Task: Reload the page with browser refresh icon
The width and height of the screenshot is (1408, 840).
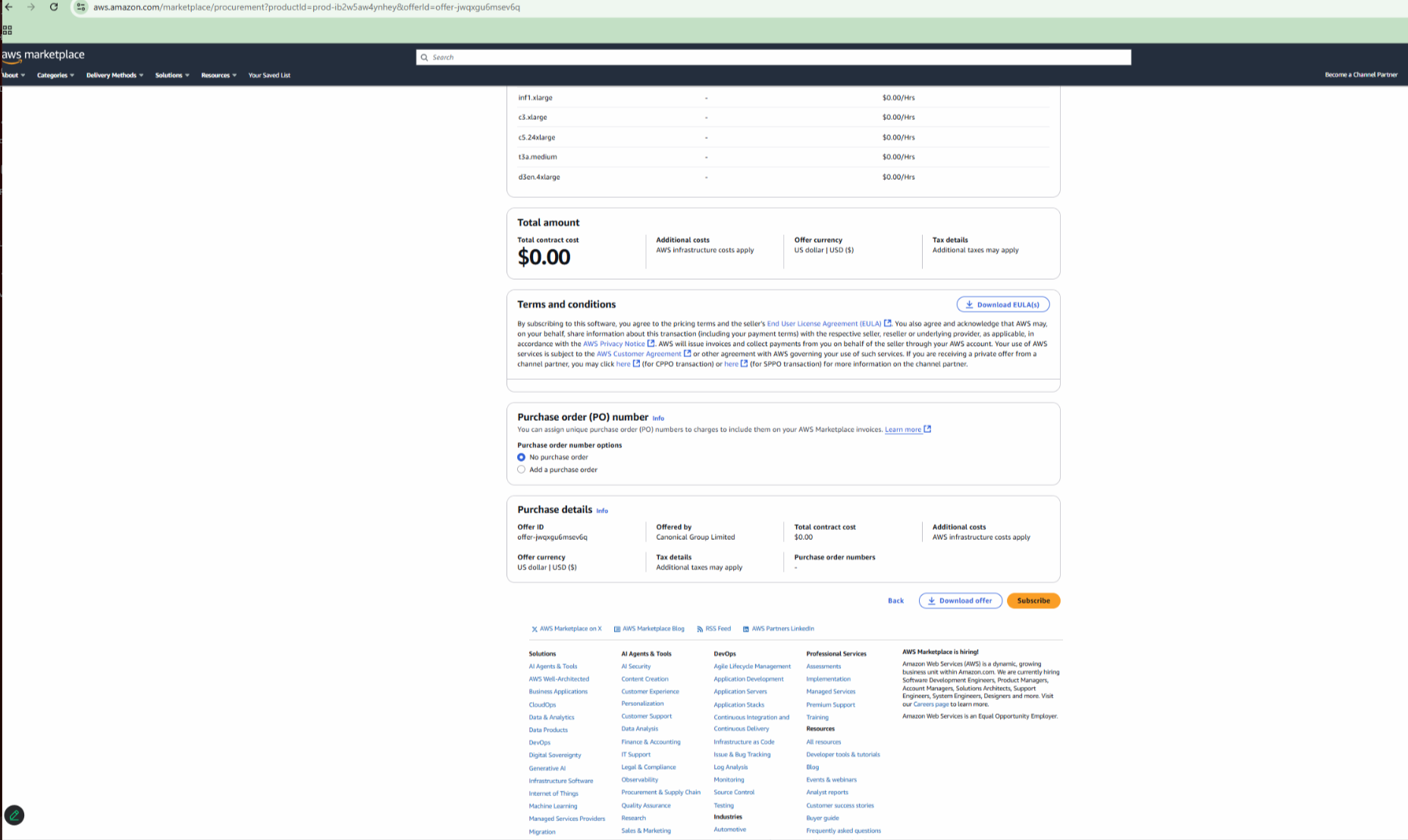Action: (54, 7)
